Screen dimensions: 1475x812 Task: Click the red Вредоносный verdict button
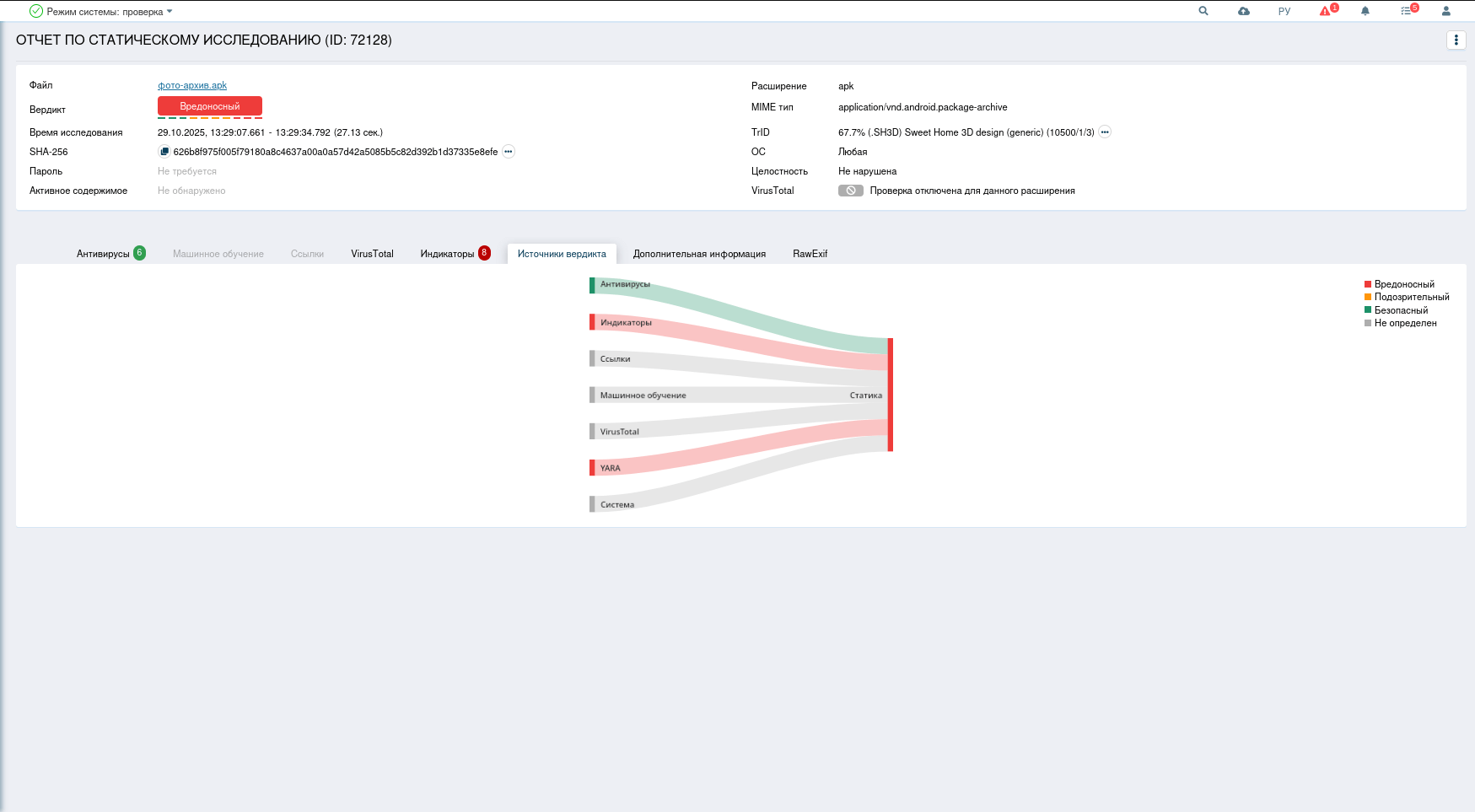(x=210, y=106)
